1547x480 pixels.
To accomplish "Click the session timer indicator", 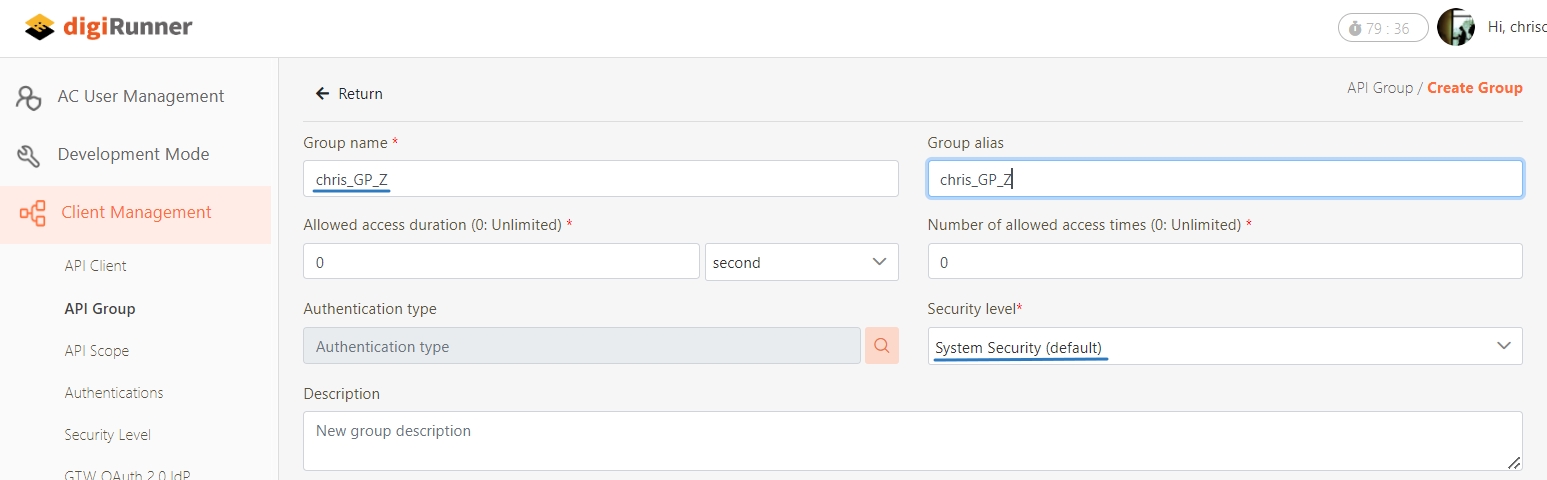I will tap(1382, 28).
